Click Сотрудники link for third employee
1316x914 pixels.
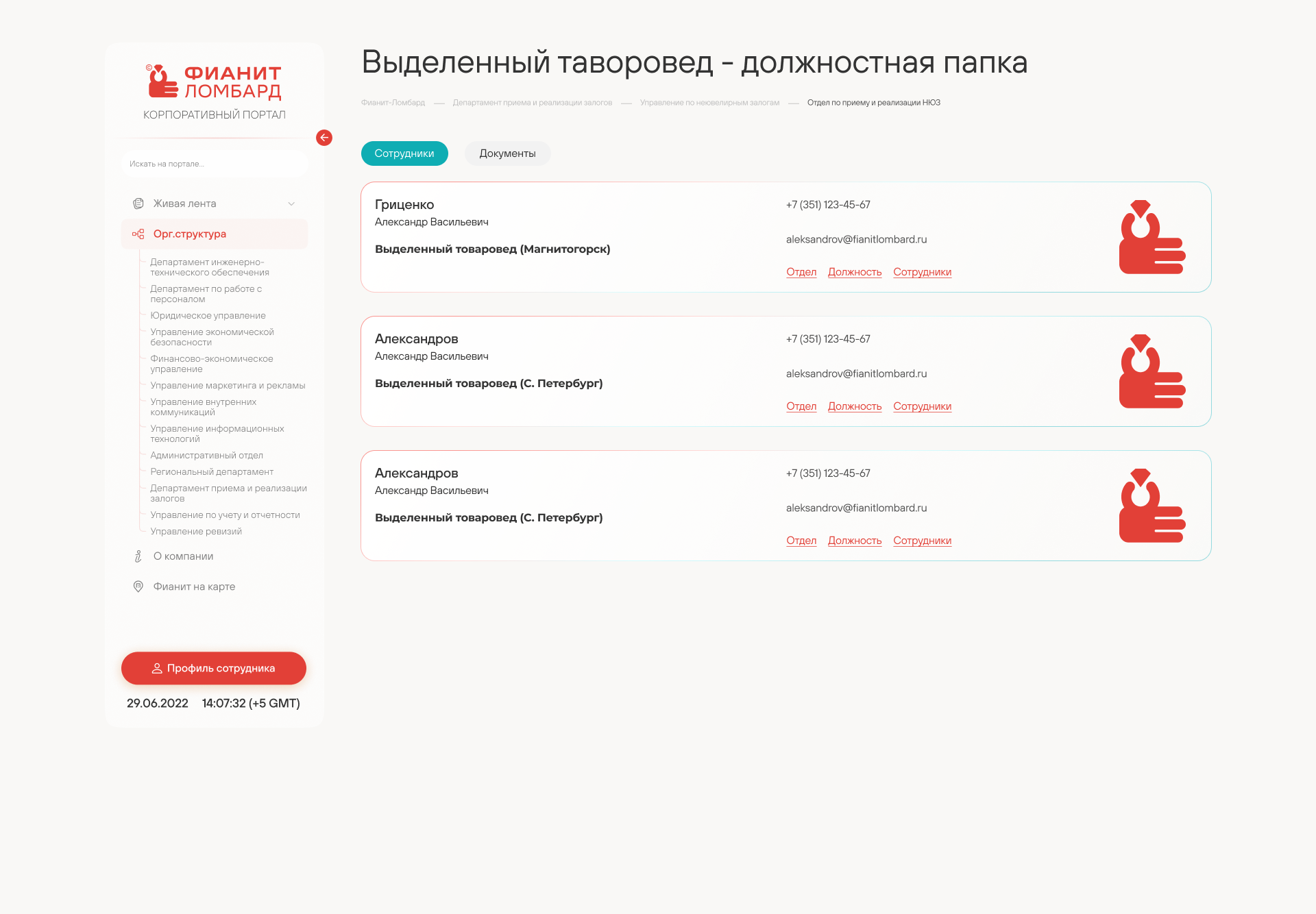(x=922, y=540)
